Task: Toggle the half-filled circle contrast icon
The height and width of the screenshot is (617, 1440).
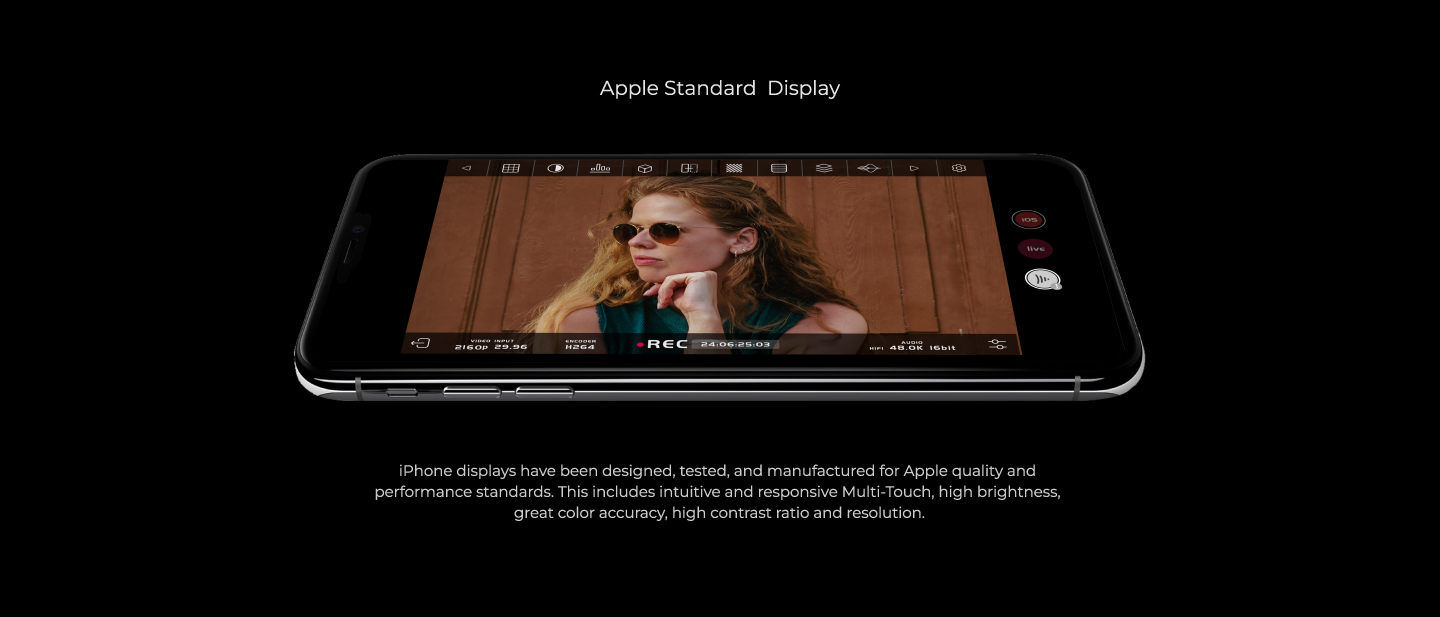Action: point(555,168)
